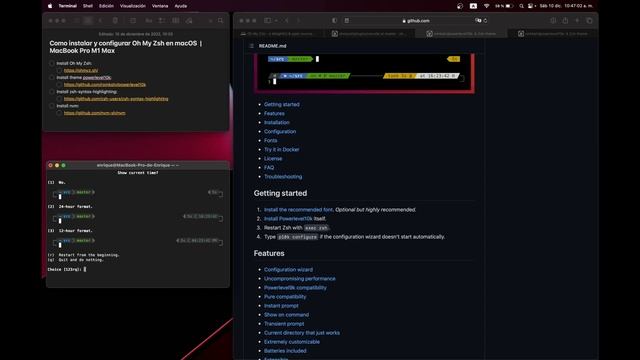Open the Visualización menu
The width and height of the screenshot is (640, 360).
click(x=133, y=6)
